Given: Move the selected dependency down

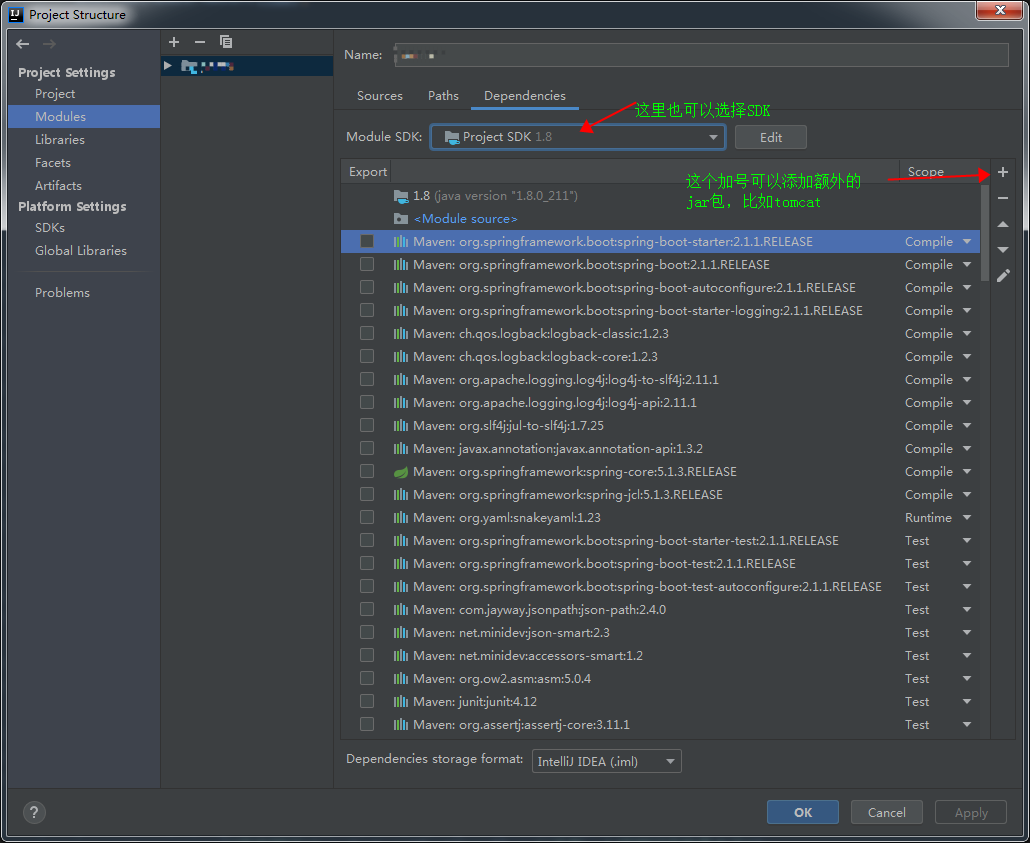Looking at the screenshot, I should (1002, 249).
